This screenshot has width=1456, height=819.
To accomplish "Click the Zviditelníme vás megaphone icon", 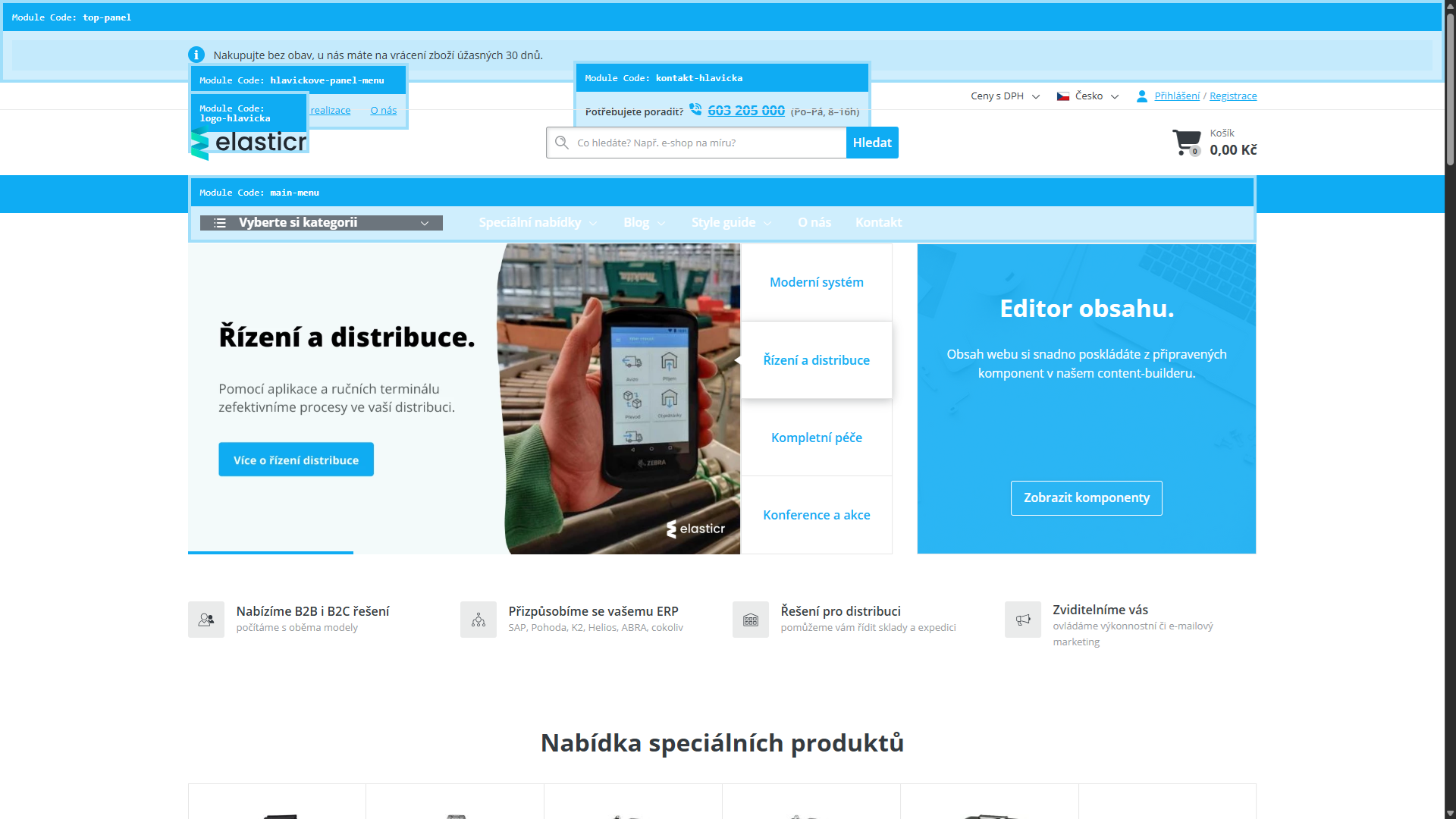I will coord(1023,620).
